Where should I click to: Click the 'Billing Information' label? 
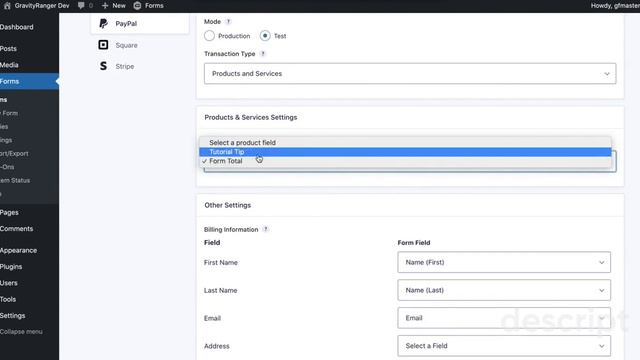(x=231, y=229)
